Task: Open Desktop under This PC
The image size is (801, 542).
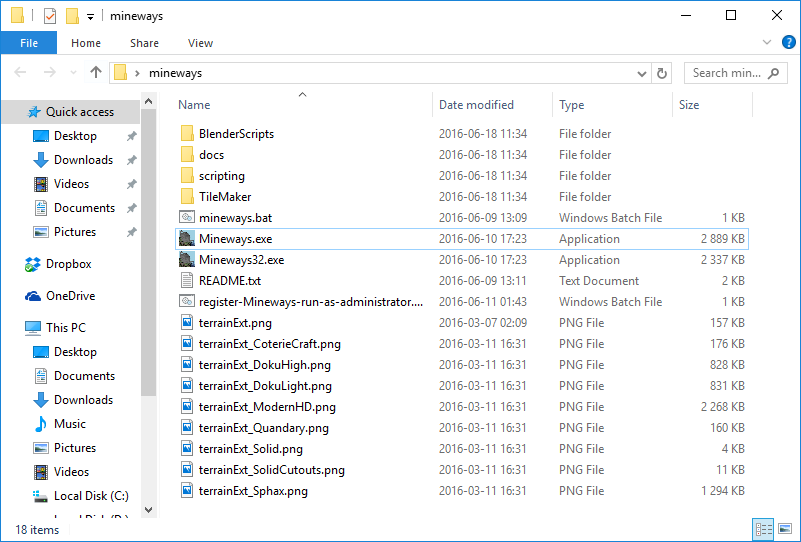Action: click(64, 352)
